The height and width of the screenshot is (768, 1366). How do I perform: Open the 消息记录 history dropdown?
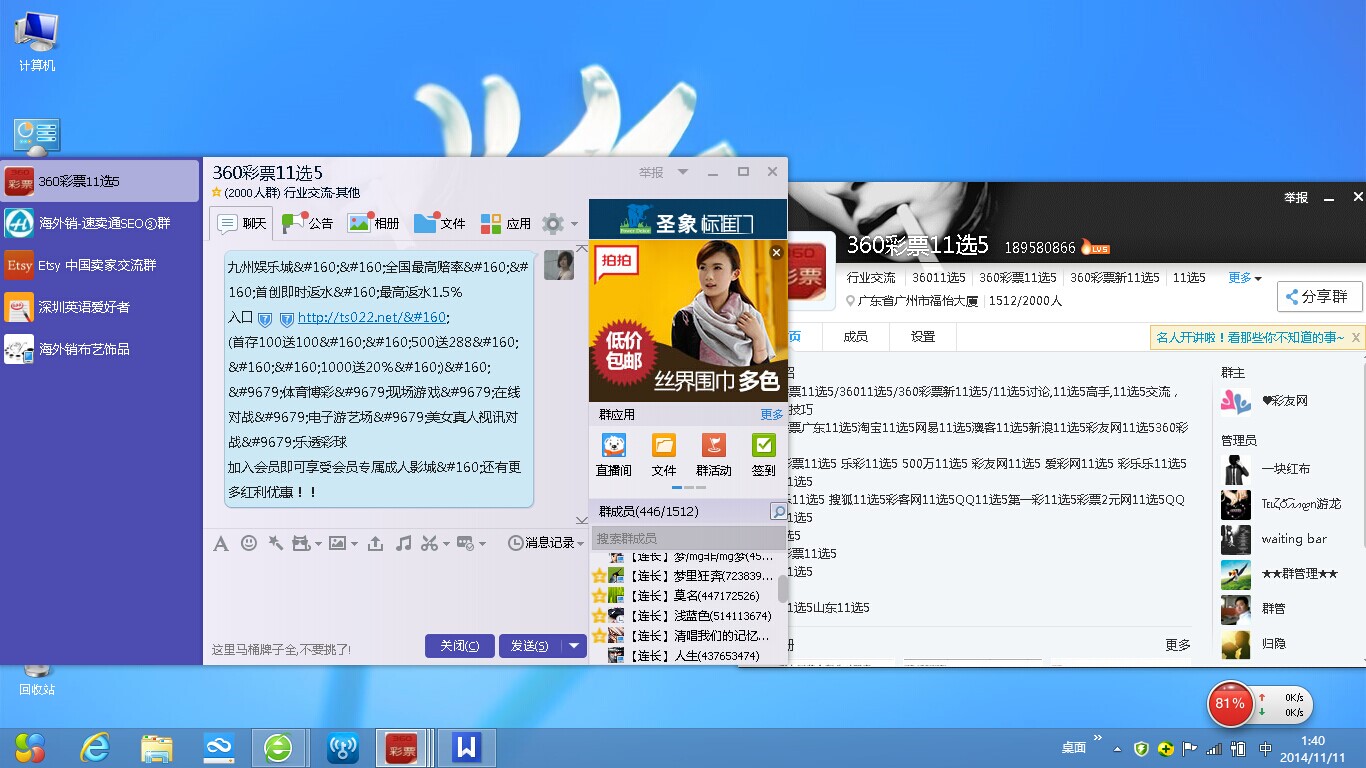546,543
